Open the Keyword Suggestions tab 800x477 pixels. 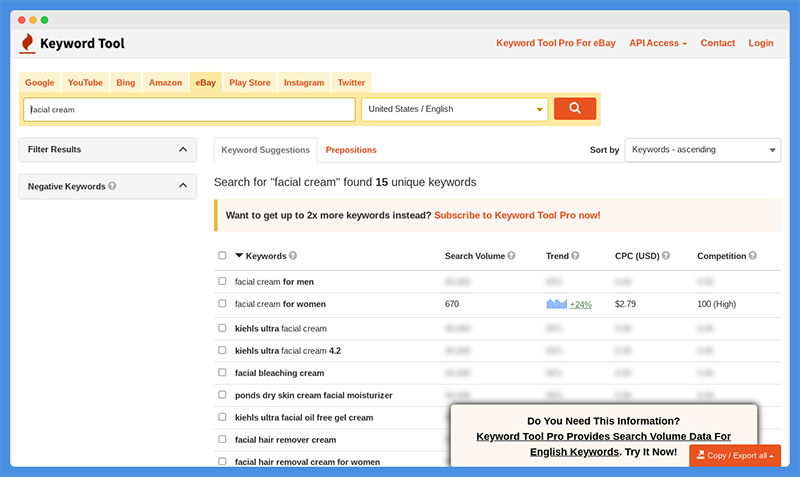point(265,150)
